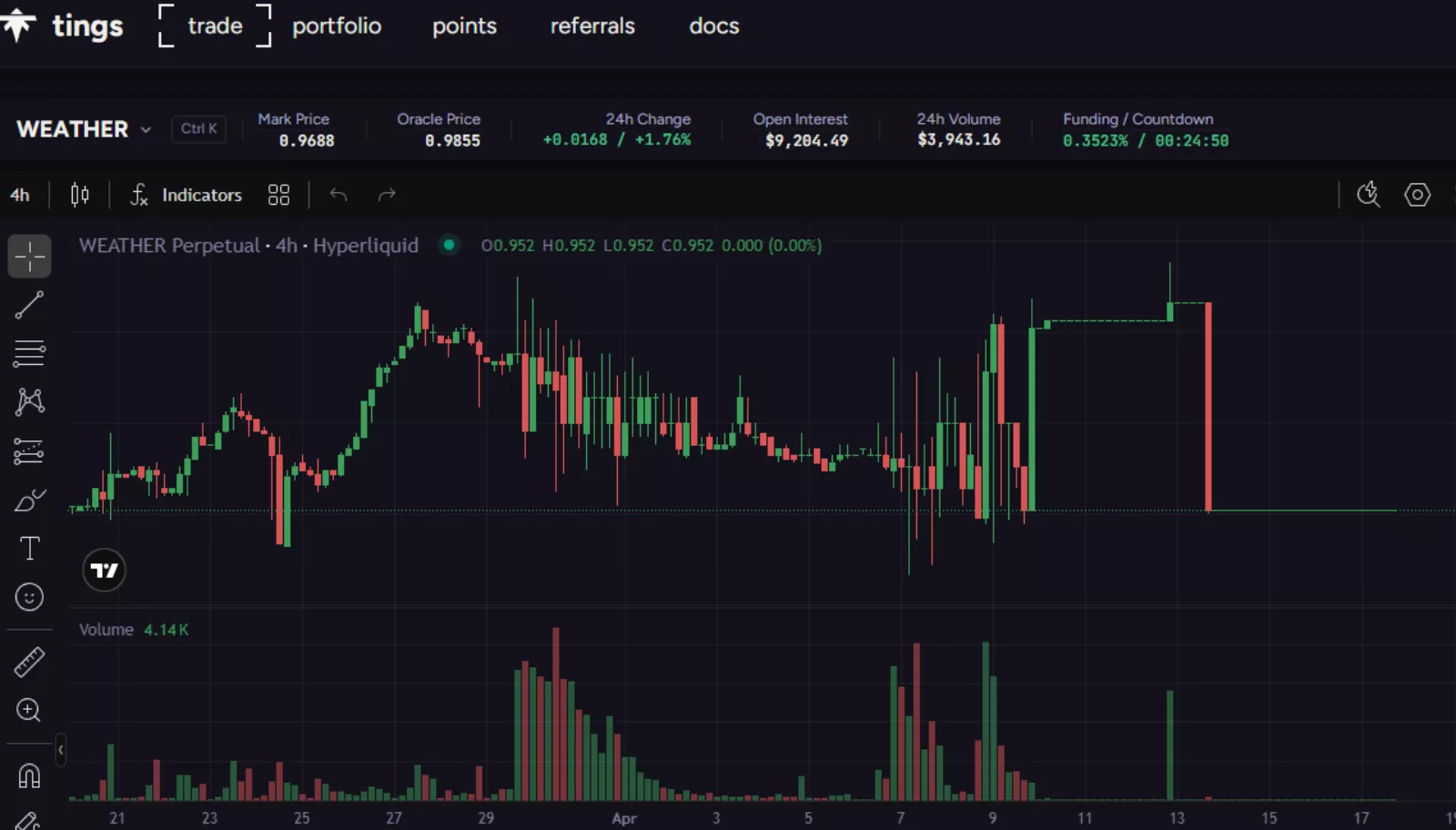Choose the Fibonacci retracement tool

(29, 353)
